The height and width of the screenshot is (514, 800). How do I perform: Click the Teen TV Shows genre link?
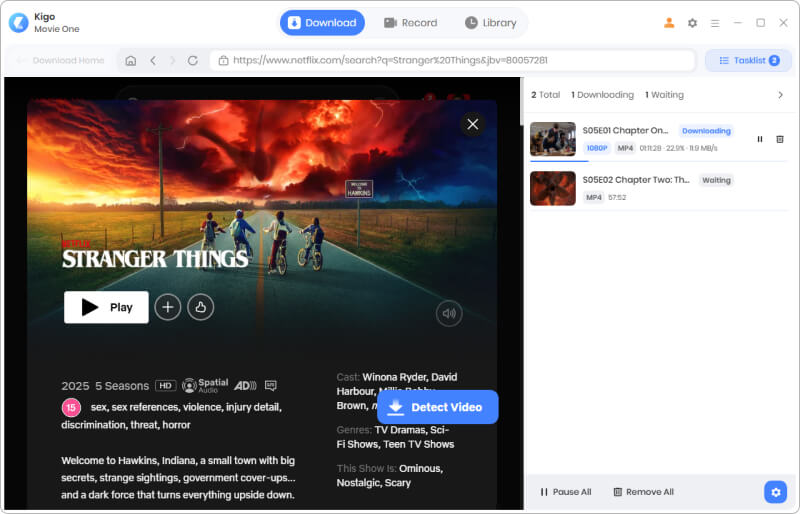click(418, 444)
